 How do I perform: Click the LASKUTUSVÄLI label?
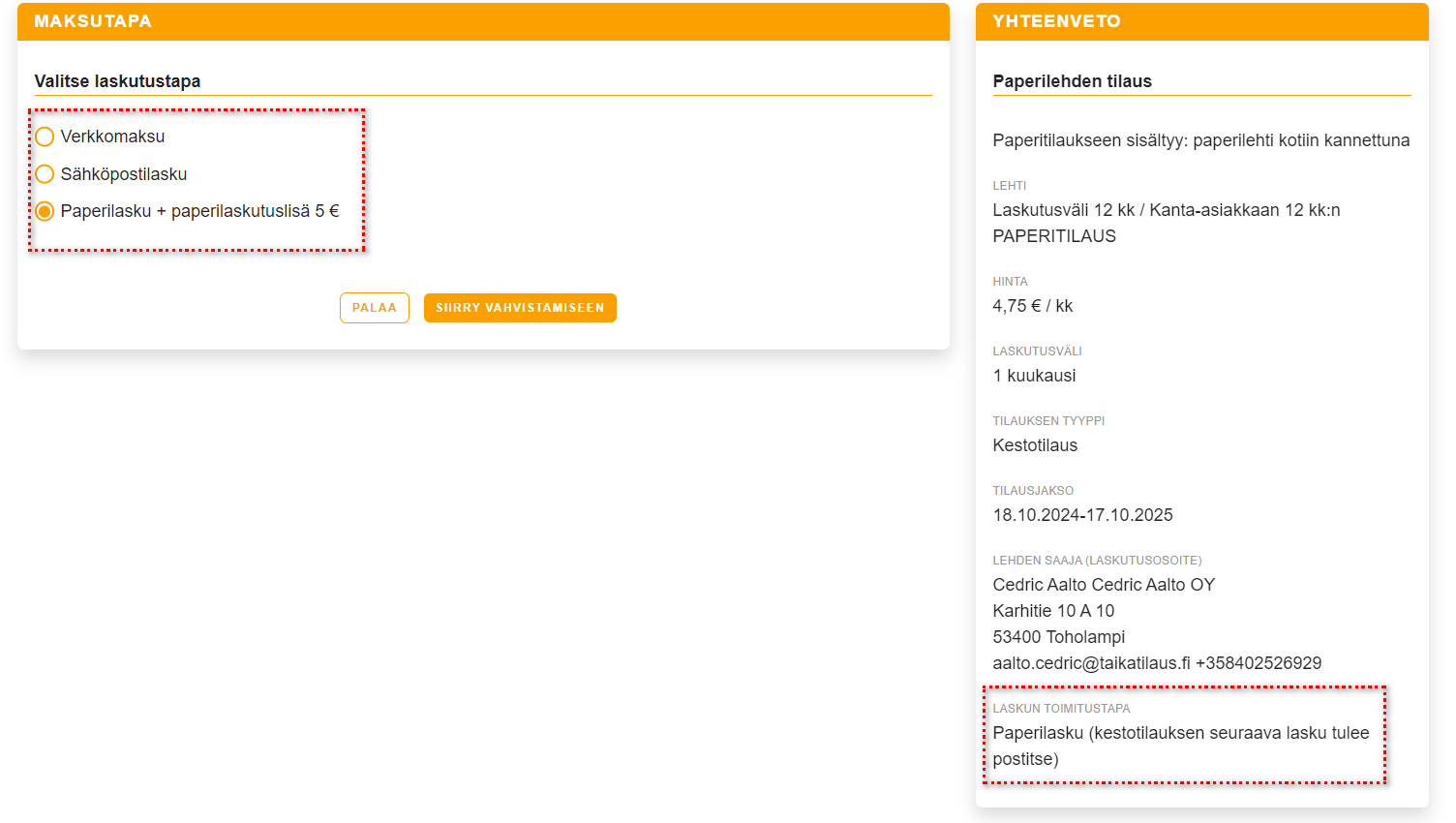click(x=1037, y=351)
